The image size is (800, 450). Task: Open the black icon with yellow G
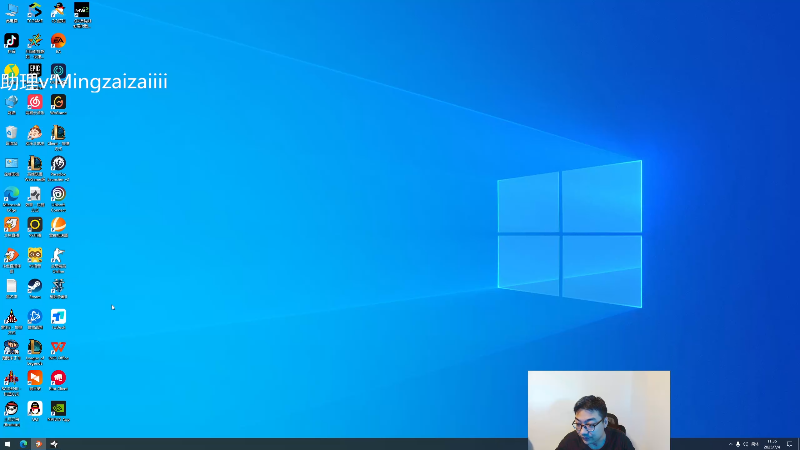tap(58, 105)
